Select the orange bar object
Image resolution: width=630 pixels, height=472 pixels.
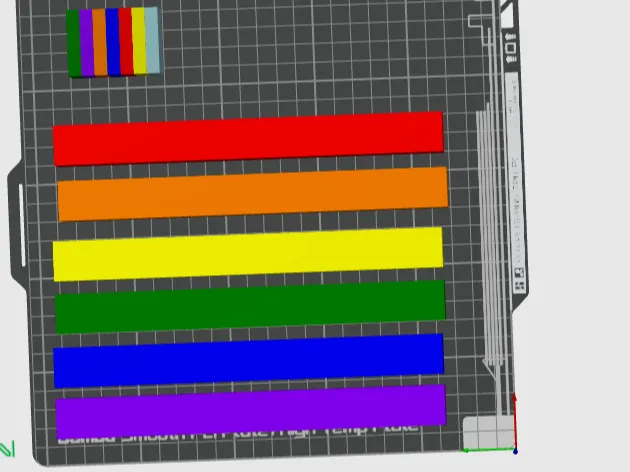(x=253, y=194)
